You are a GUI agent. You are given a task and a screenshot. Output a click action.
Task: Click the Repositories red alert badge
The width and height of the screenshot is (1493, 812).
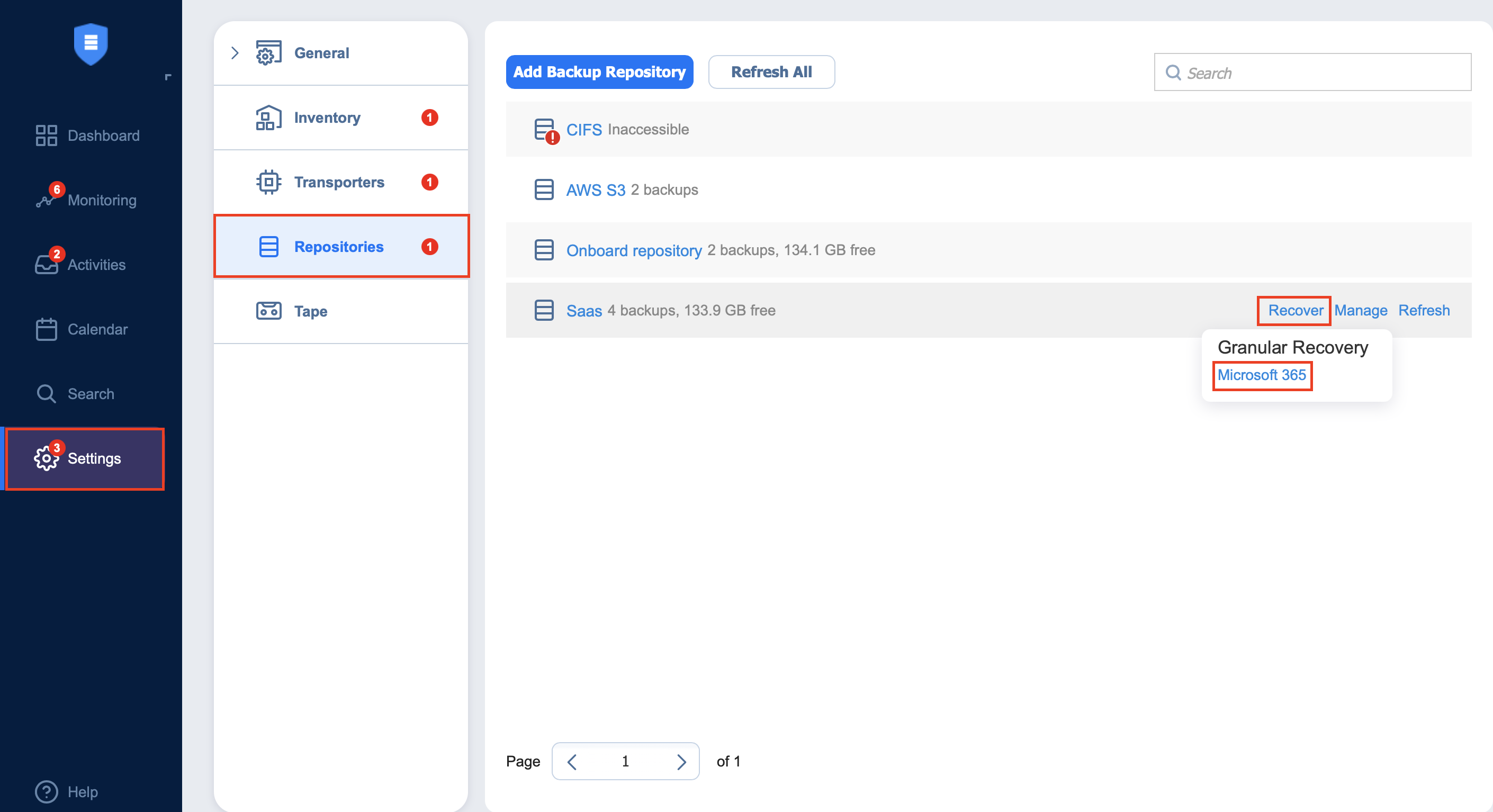(429, 247)
